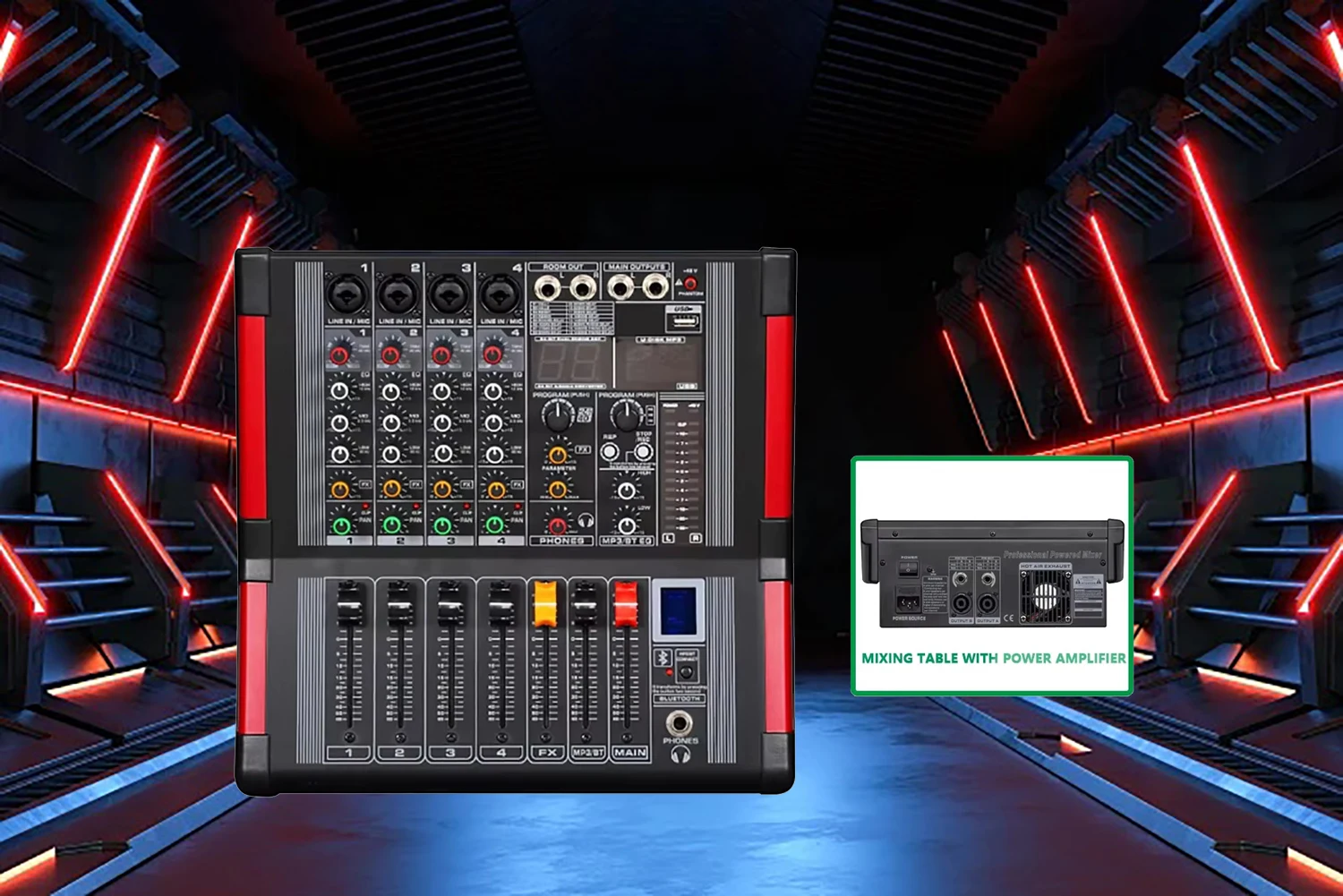Screen dimensions: 1343x896
Task: Click the BLUETOOTH section label
Action: [x=680, y=698]
